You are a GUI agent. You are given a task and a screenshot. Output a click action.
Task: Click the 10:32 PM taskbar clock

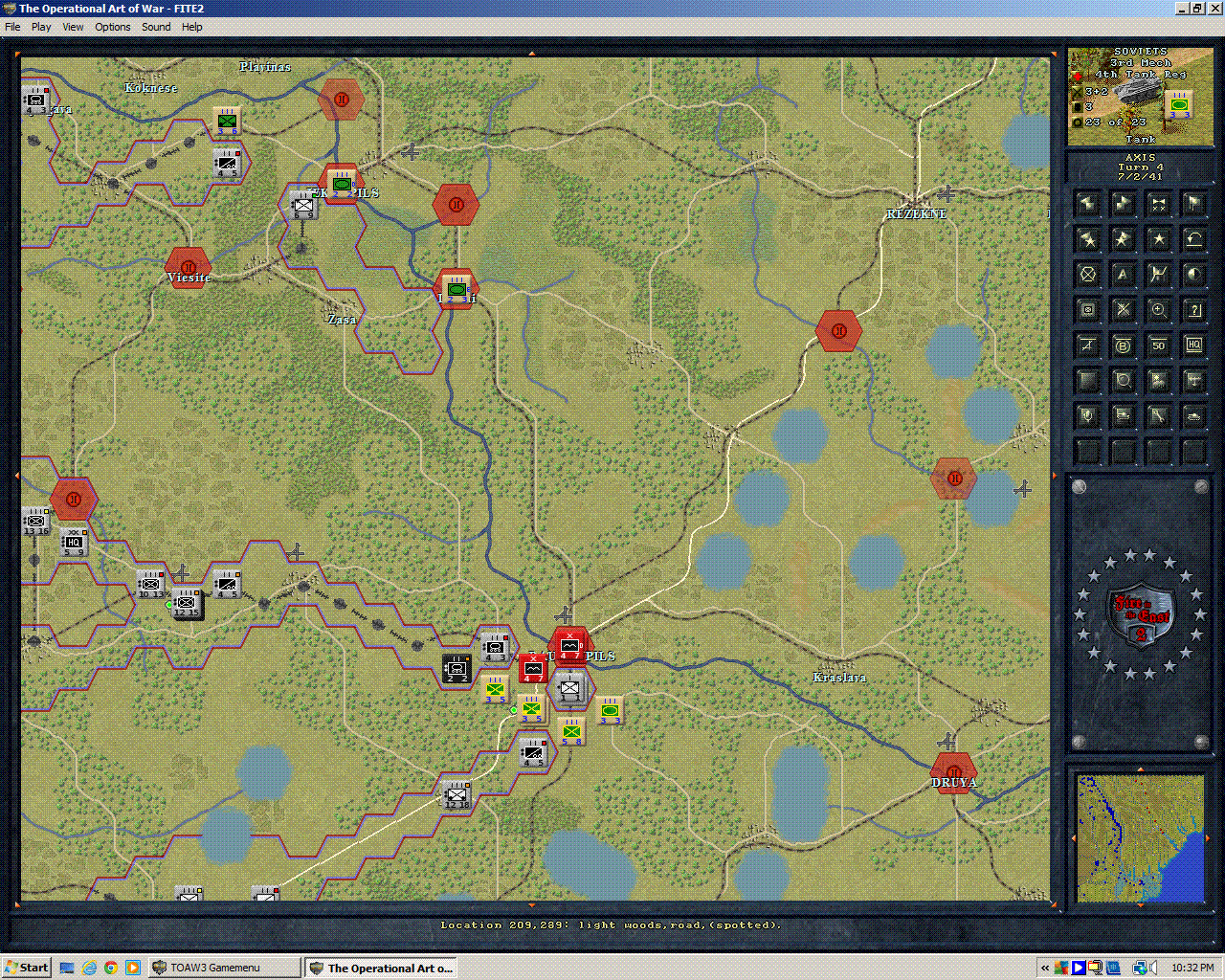tap(1192, 968)
